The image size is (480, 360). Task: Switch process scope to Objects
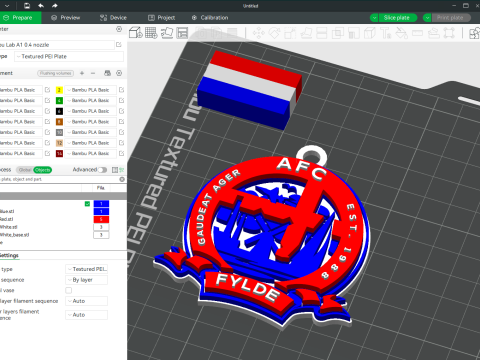(x=43, y=170)
